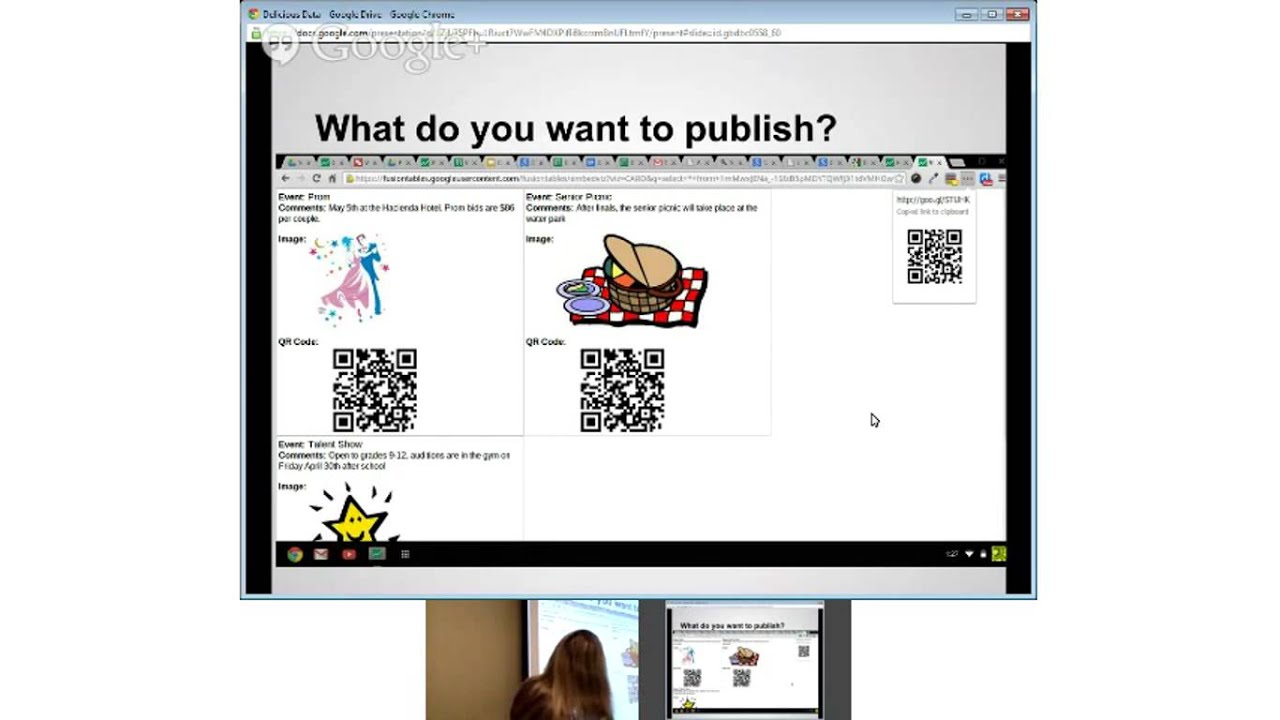Viewport: 1280px width, 720px height.
Task: Click the goo.gl short link text
Action: tap(933, 200)
